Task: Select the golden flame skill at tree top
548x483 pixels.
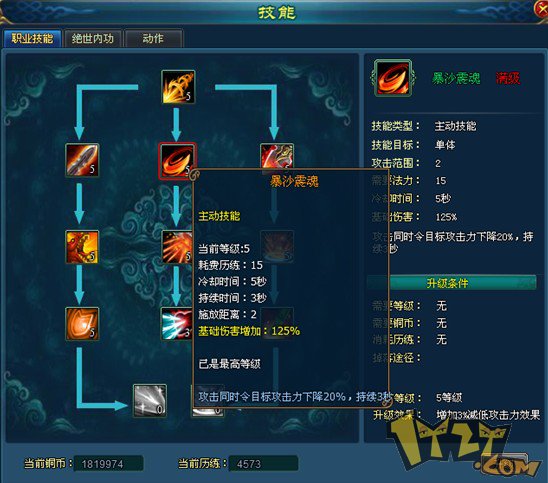Action: pos(178,87)
